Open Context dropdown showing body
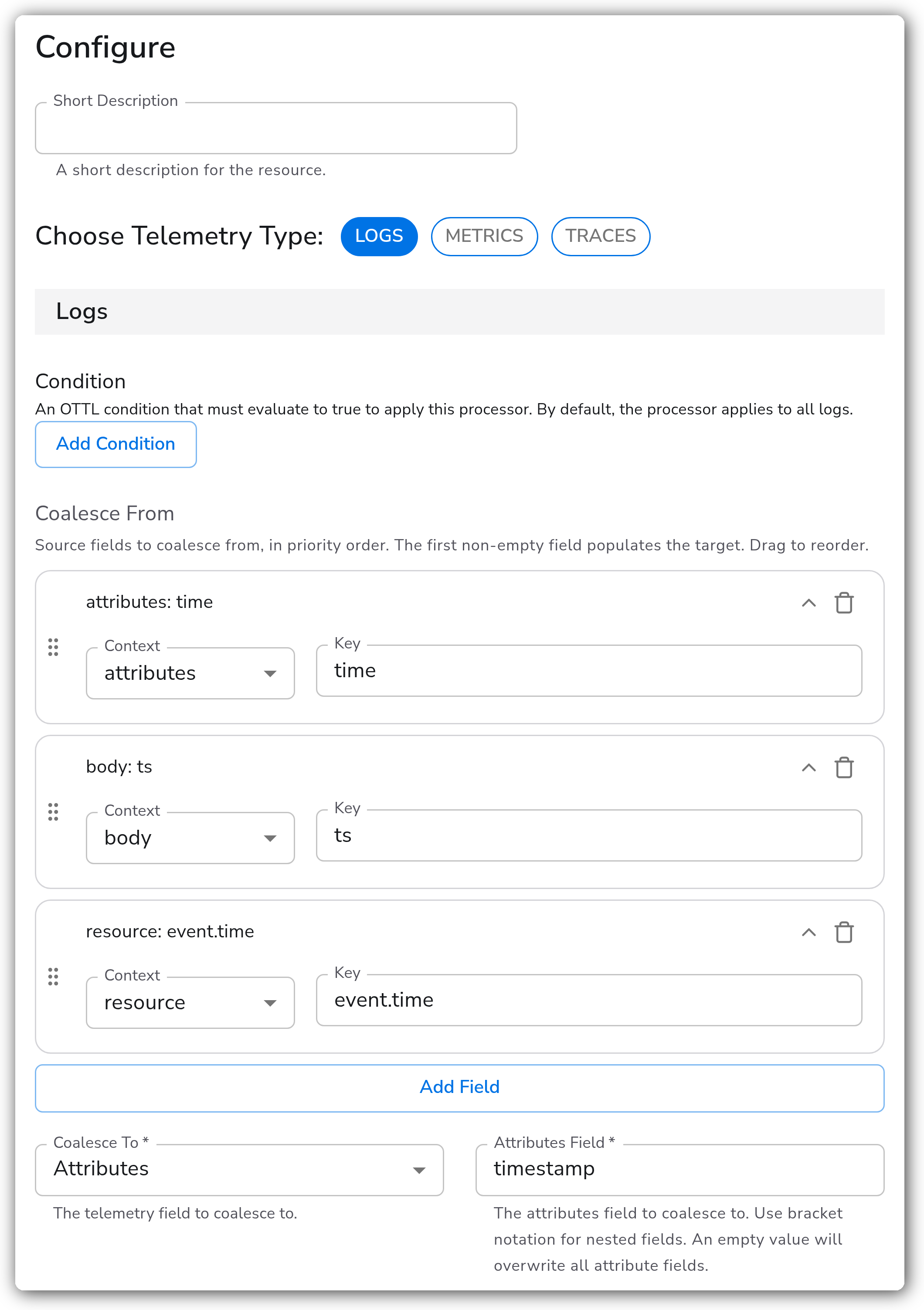Viewport: 924px width, 1310px height. [x=190, y=838]
